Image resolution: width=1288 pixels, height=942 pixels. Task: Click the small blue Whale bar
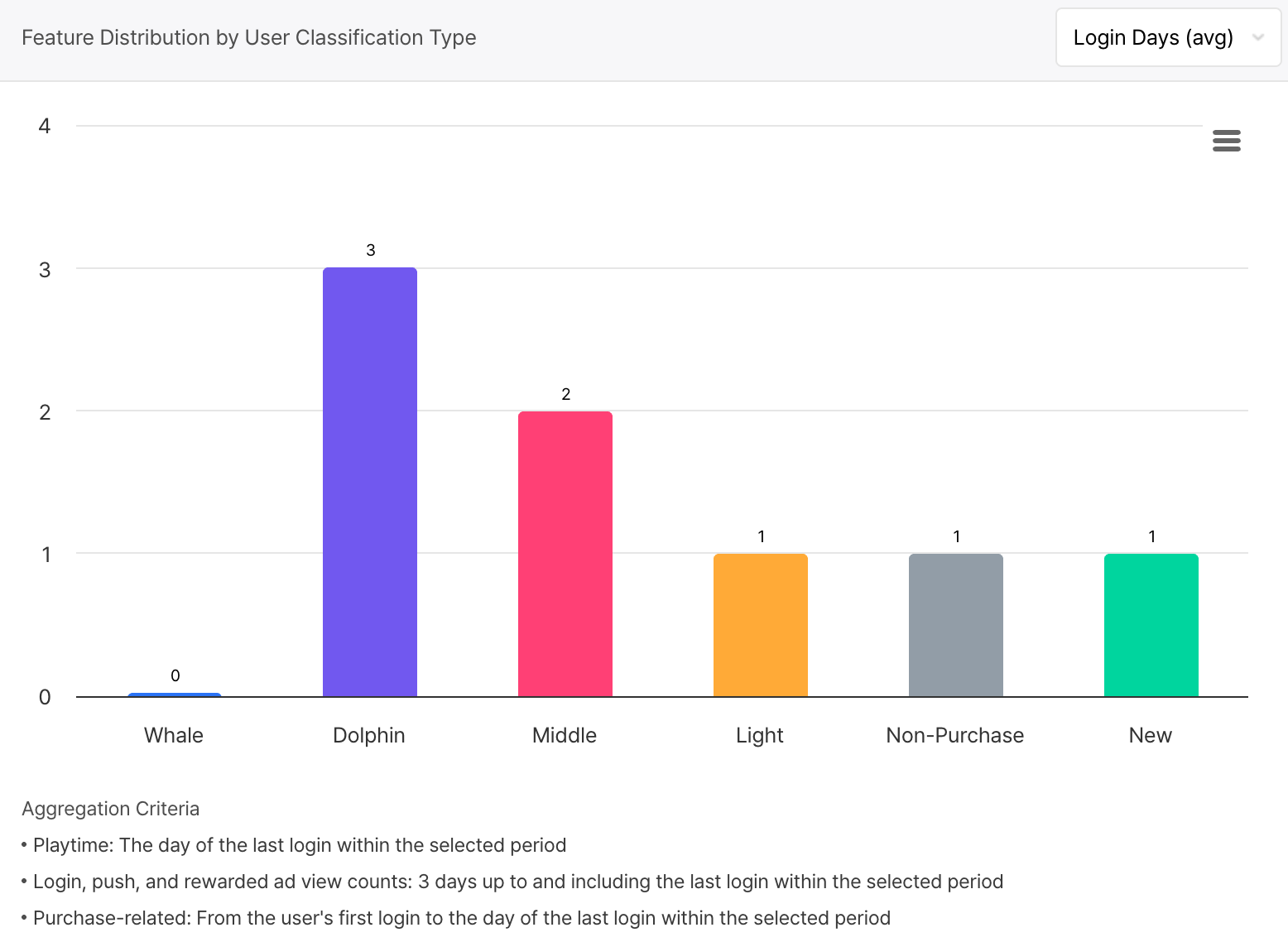tap(175, 694)
